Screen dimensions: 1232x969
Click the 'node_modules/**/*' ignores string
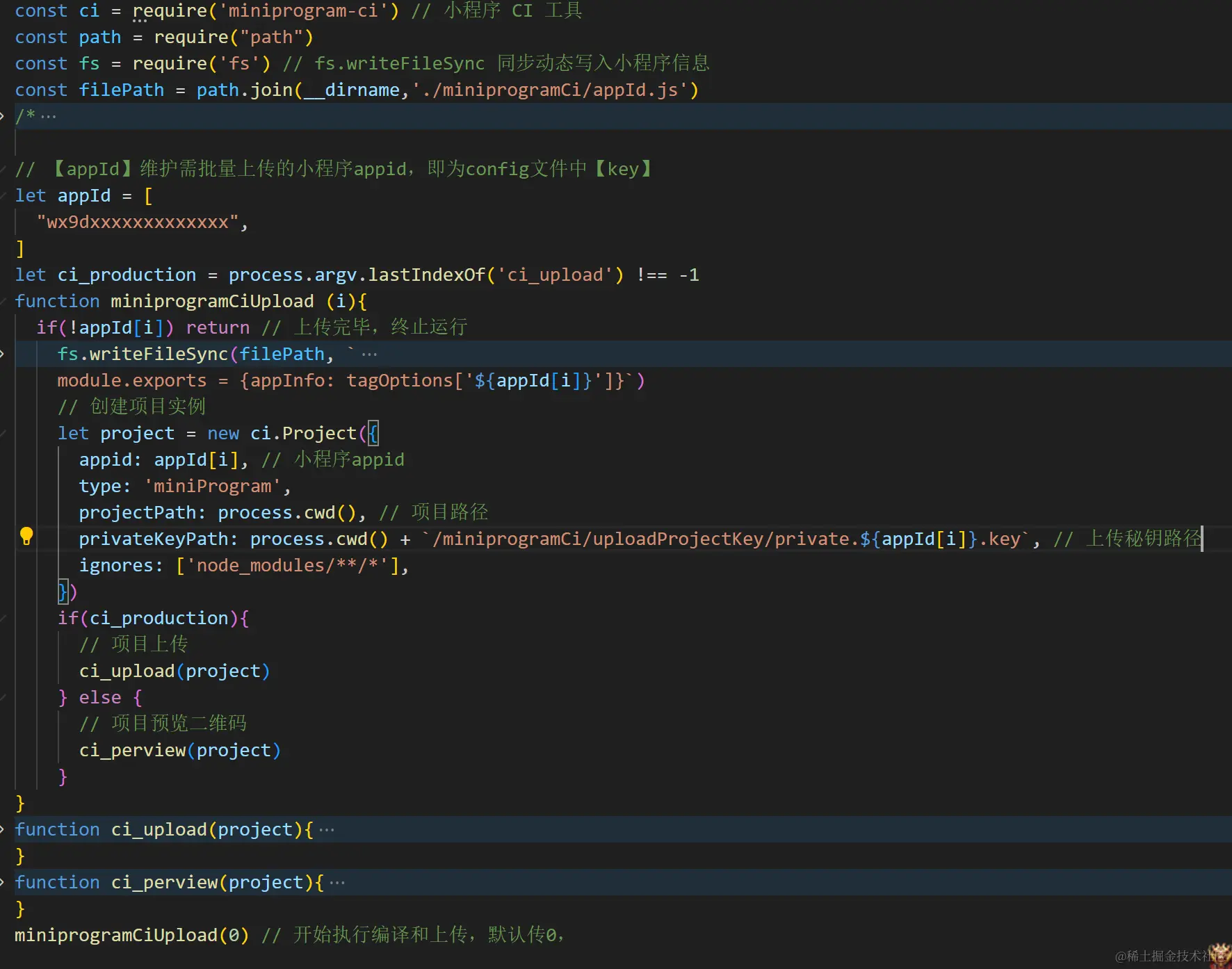[x=287, y=565]
